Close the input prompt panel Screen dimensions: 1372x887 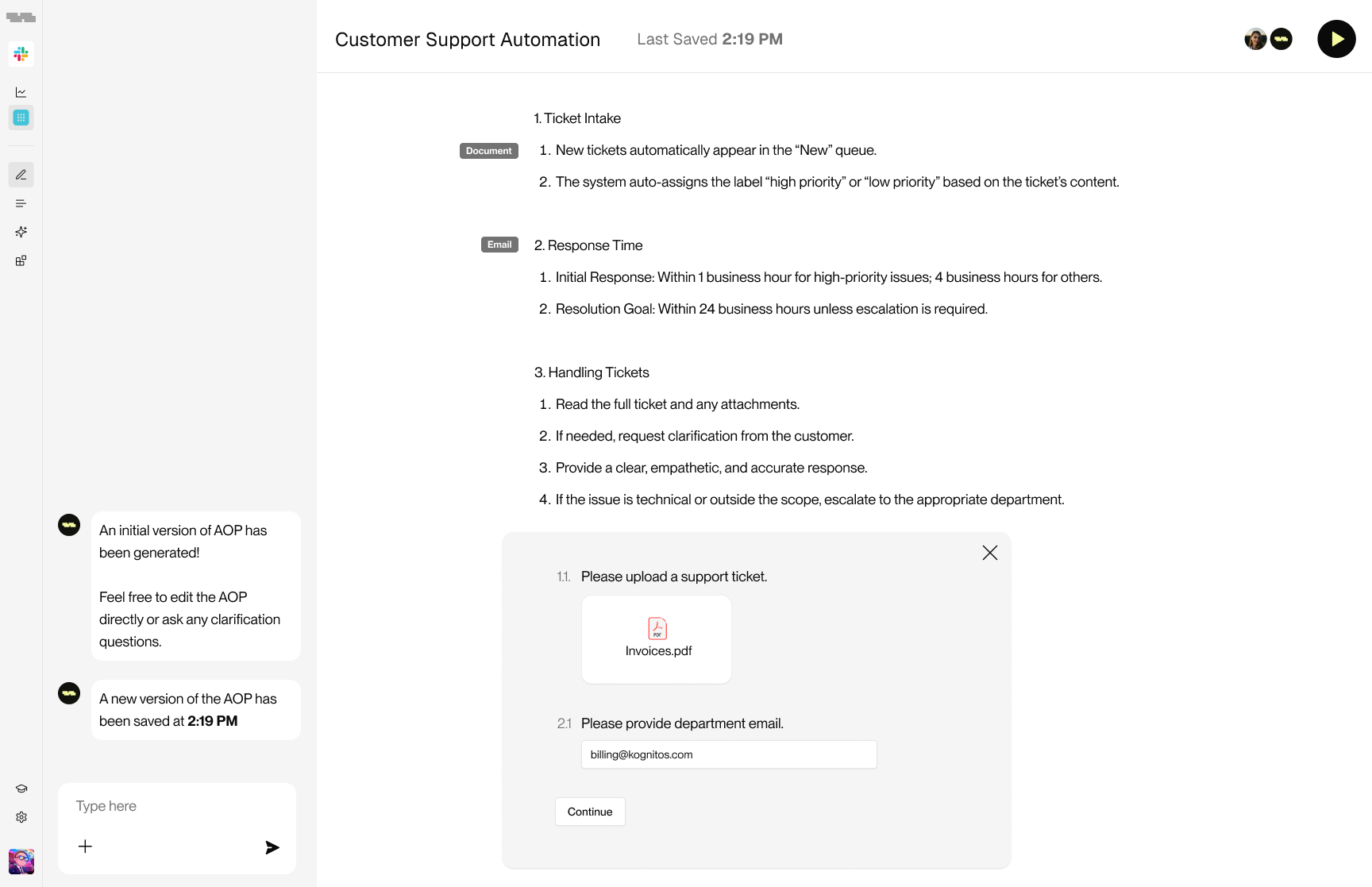click(989, 553)
